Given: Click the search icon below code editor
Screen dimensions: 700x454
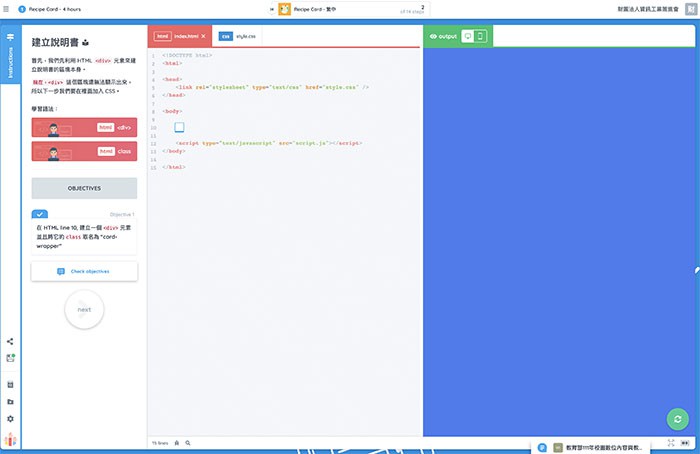Looking at the screenshot, I should coord(187,442).
